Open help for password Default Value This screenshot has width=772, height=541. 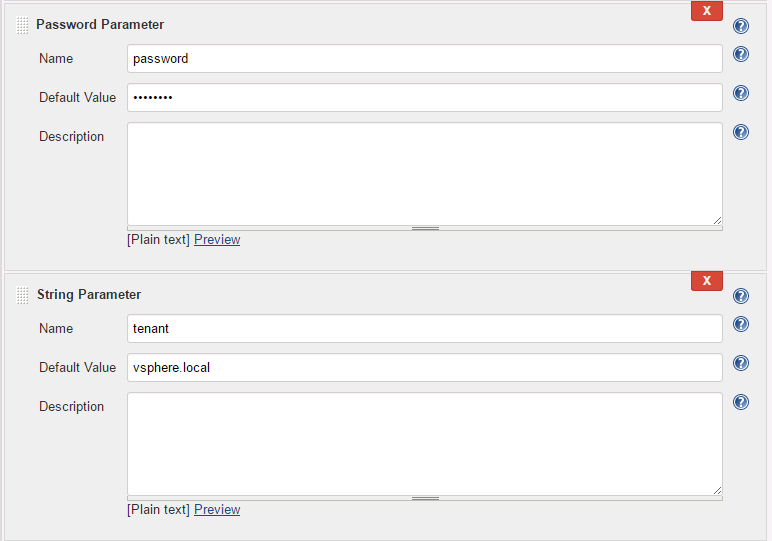pyautogui.click(x=741, y=93)
